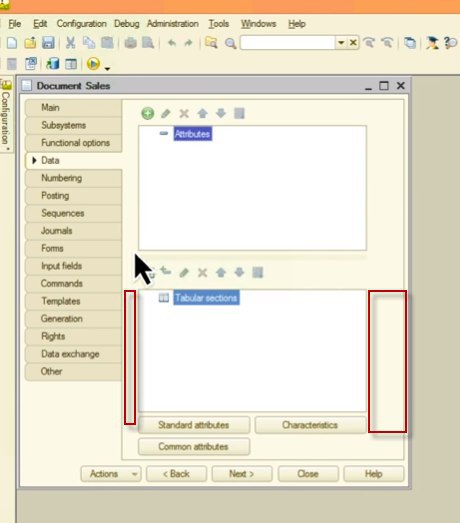The image size is (460, 523).
Task: Open the Edit menu
Action: [40, 24]
